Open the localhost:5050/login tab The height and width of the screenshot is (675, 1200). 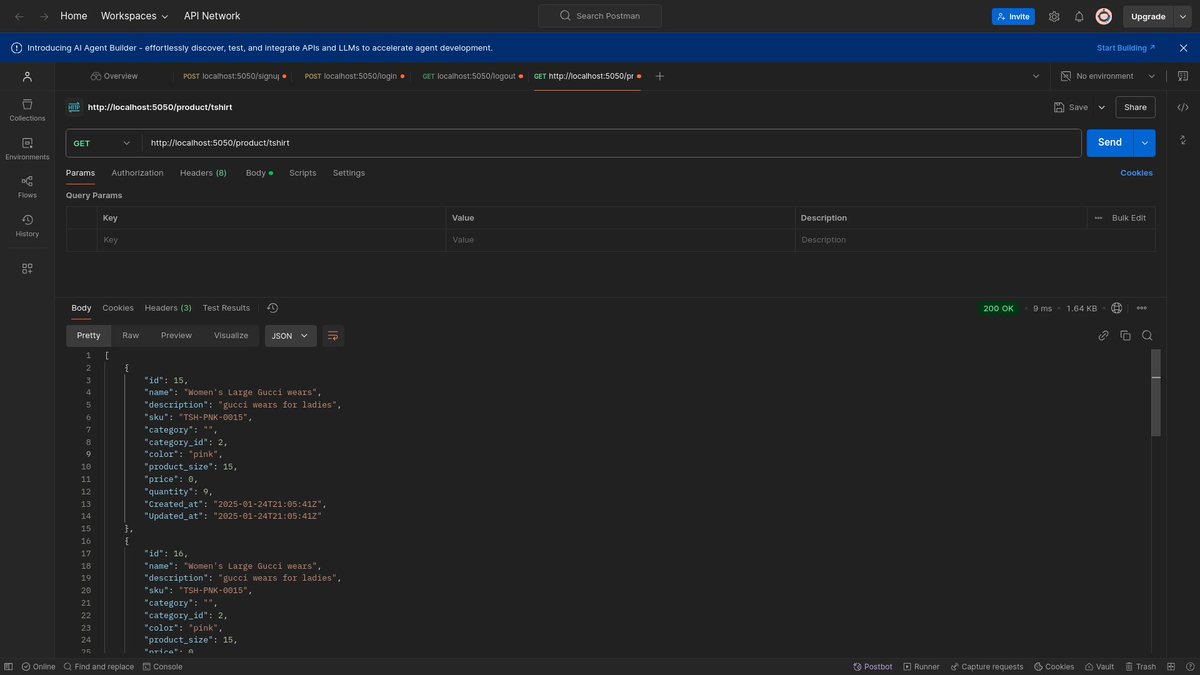point(354,76)
